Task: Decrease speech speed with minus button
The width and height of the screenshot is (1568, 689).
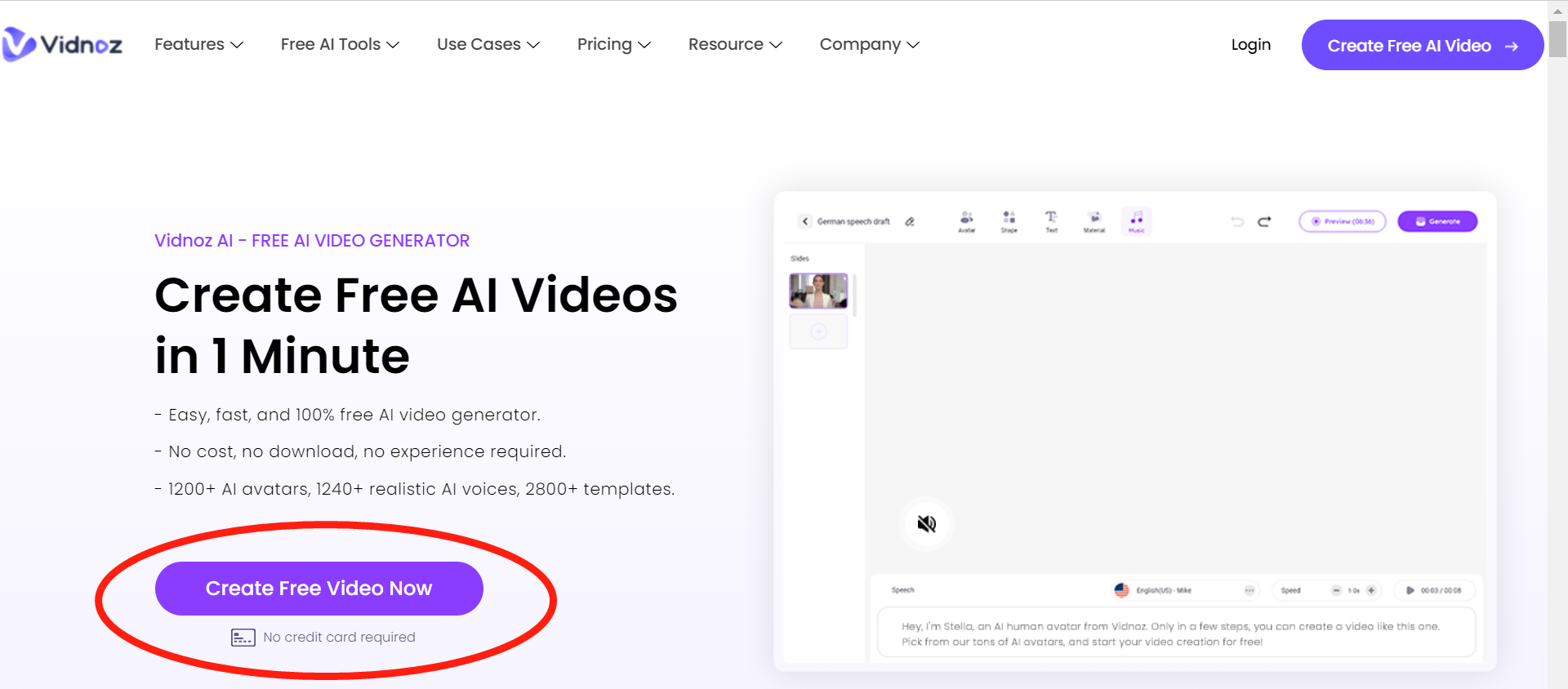Action: [1336, 590]
